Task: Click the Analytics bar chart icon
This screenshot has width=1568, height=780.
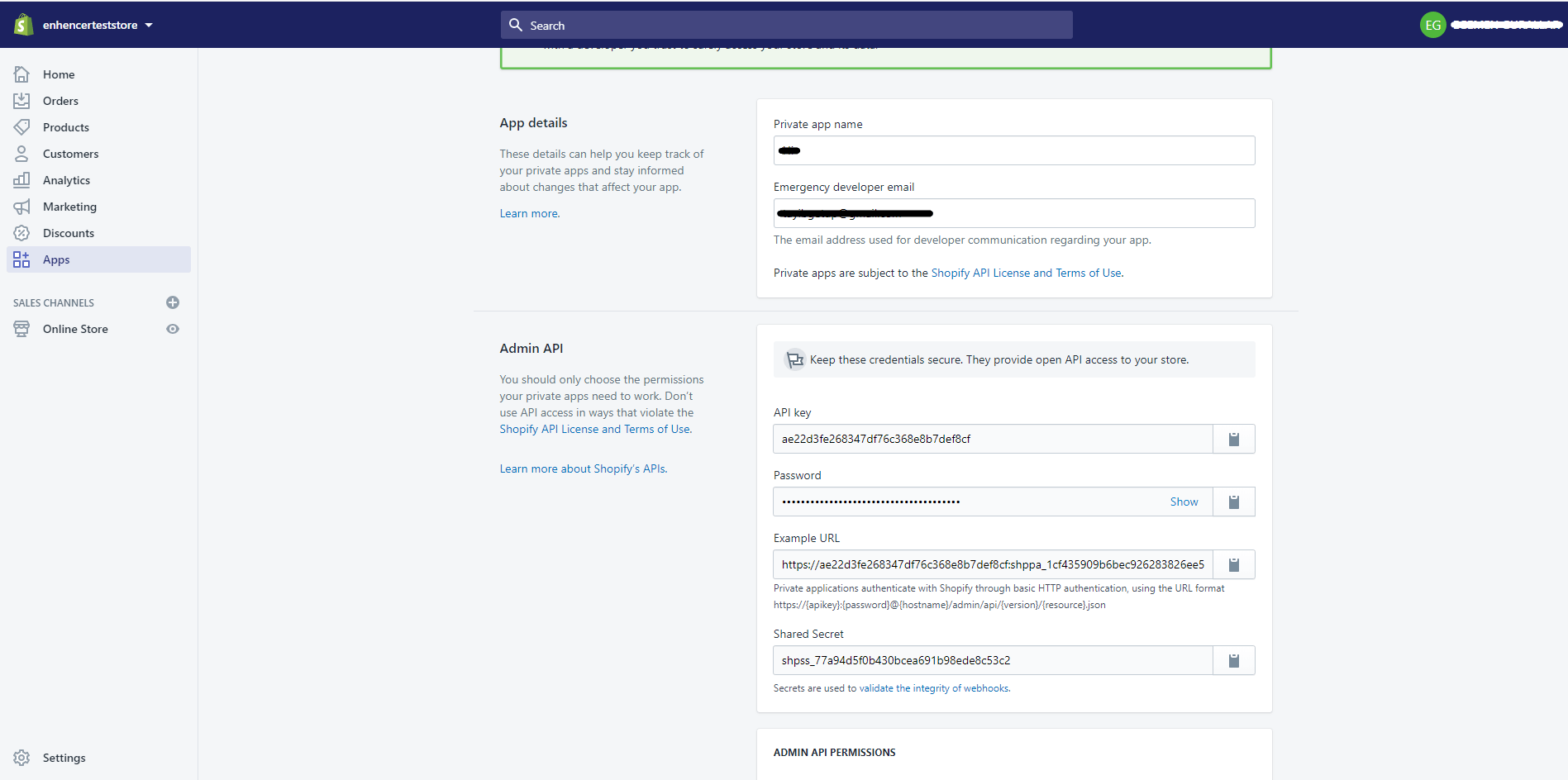Action: coord(21,180)
